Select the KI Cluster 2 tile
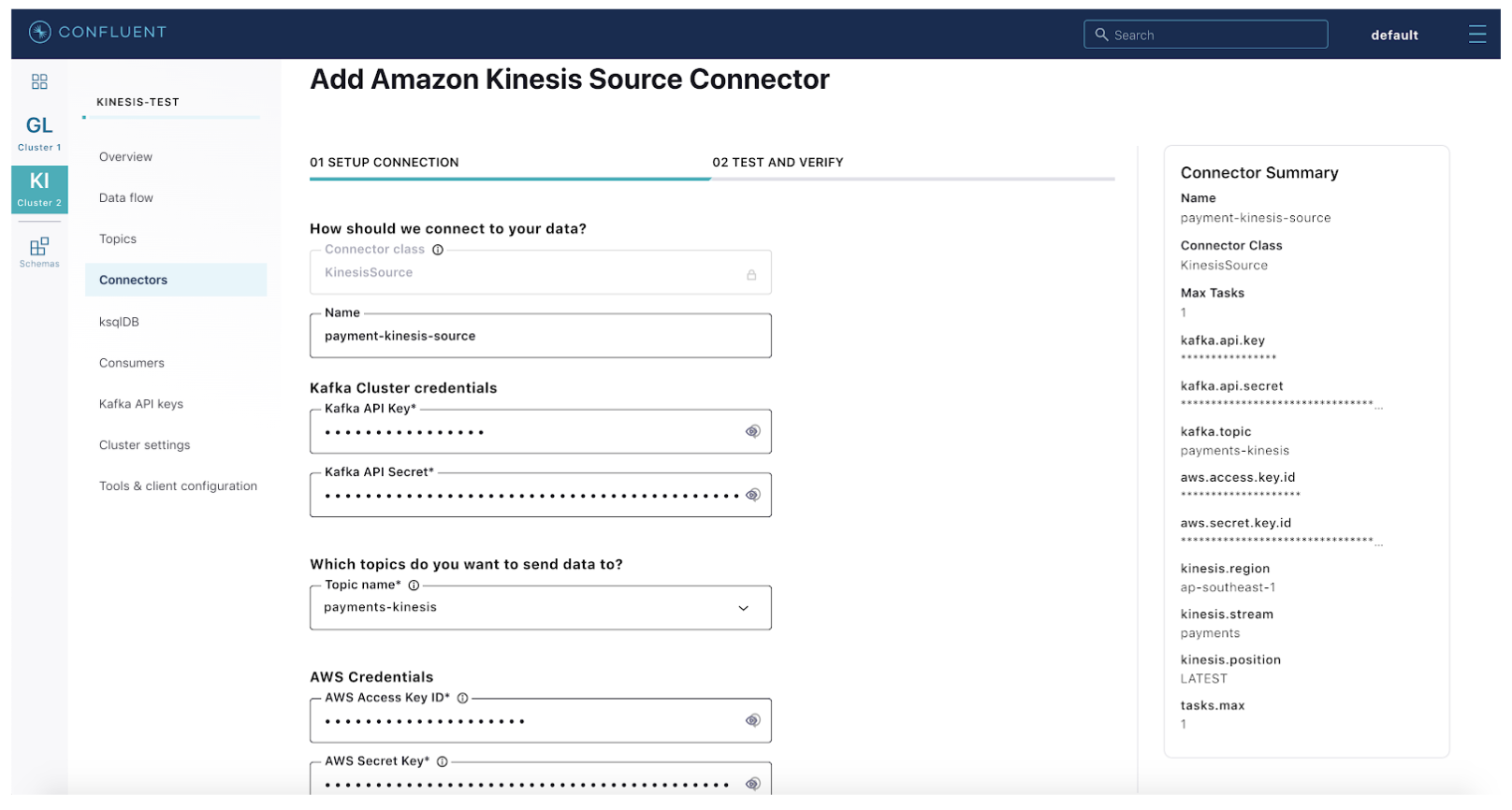1512x810 pixels. click(x=39, y=189)
